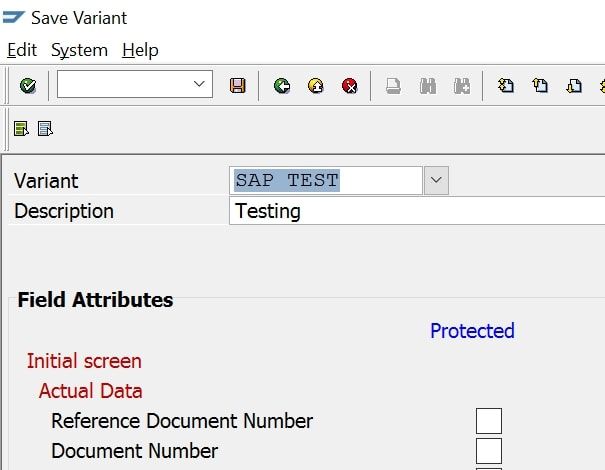The image size is (605, 470).
Task: Check Protected box for Document Number
Action: 488,451
